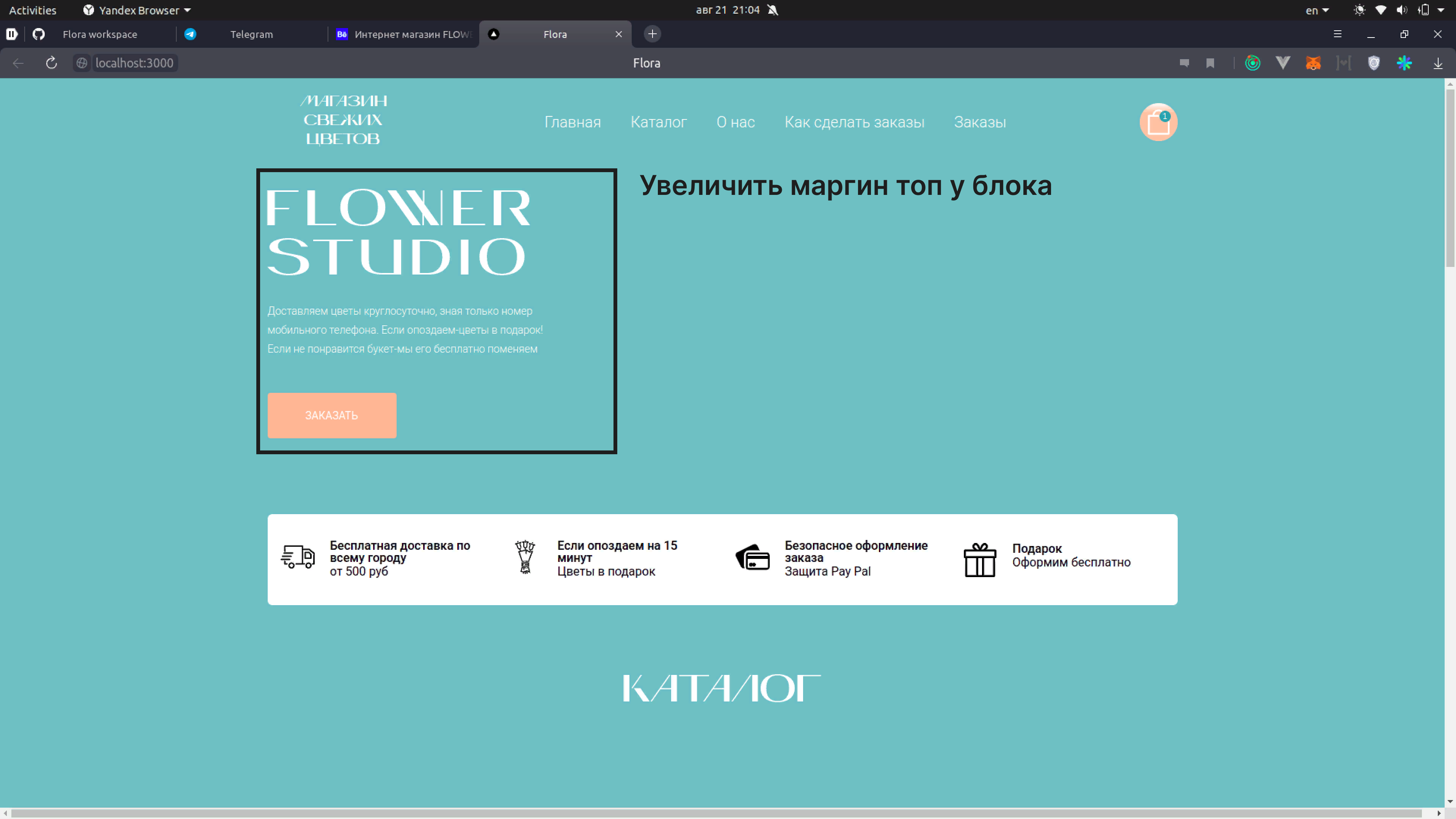Expand the system status menu arrow
1456x819 pixels.
pos(1440,9)
